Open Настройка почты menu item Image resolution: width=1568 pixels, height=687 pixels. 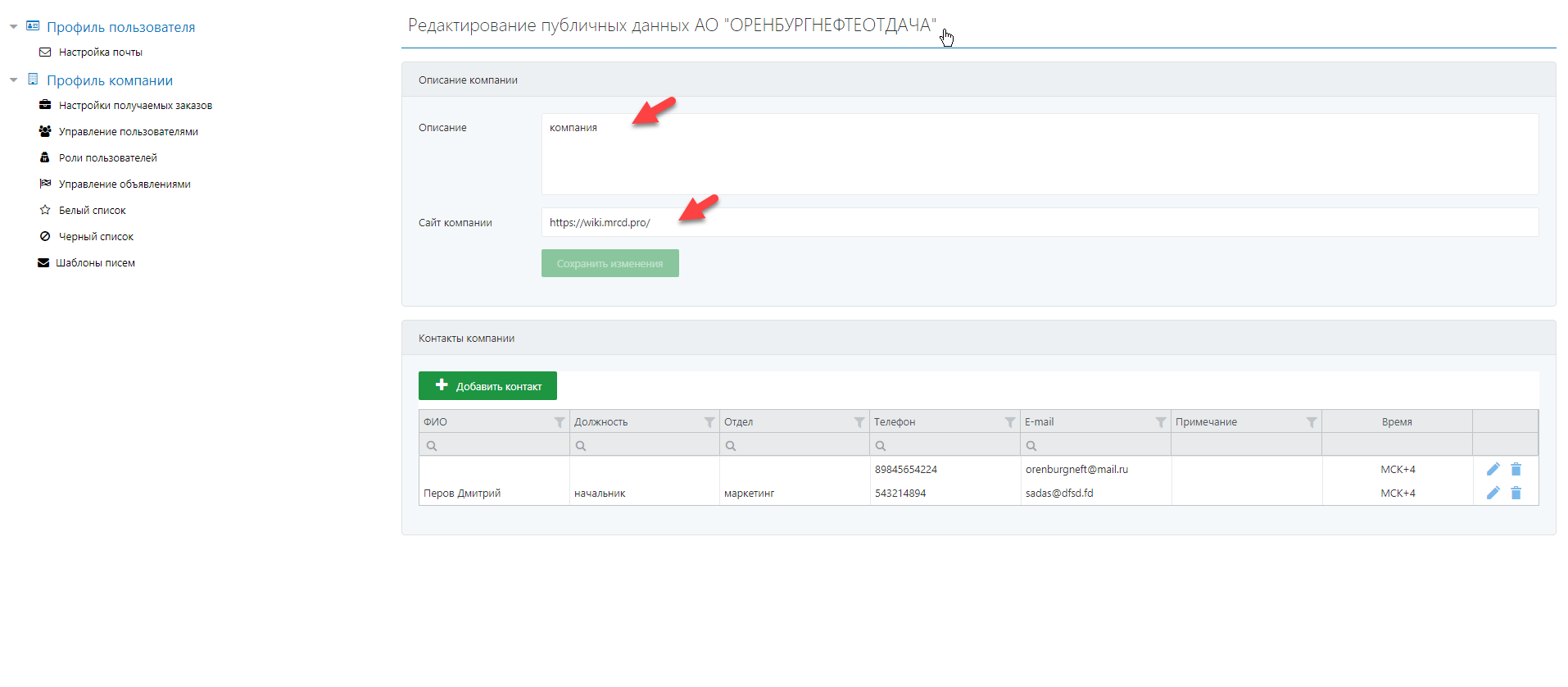click(100, 52)
